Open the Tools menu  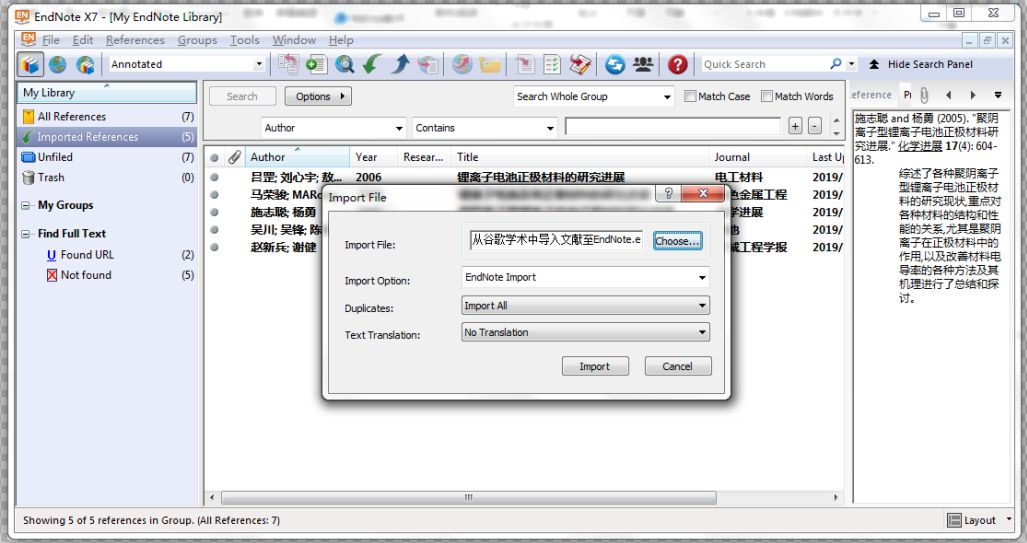click(x=244, y=40)
